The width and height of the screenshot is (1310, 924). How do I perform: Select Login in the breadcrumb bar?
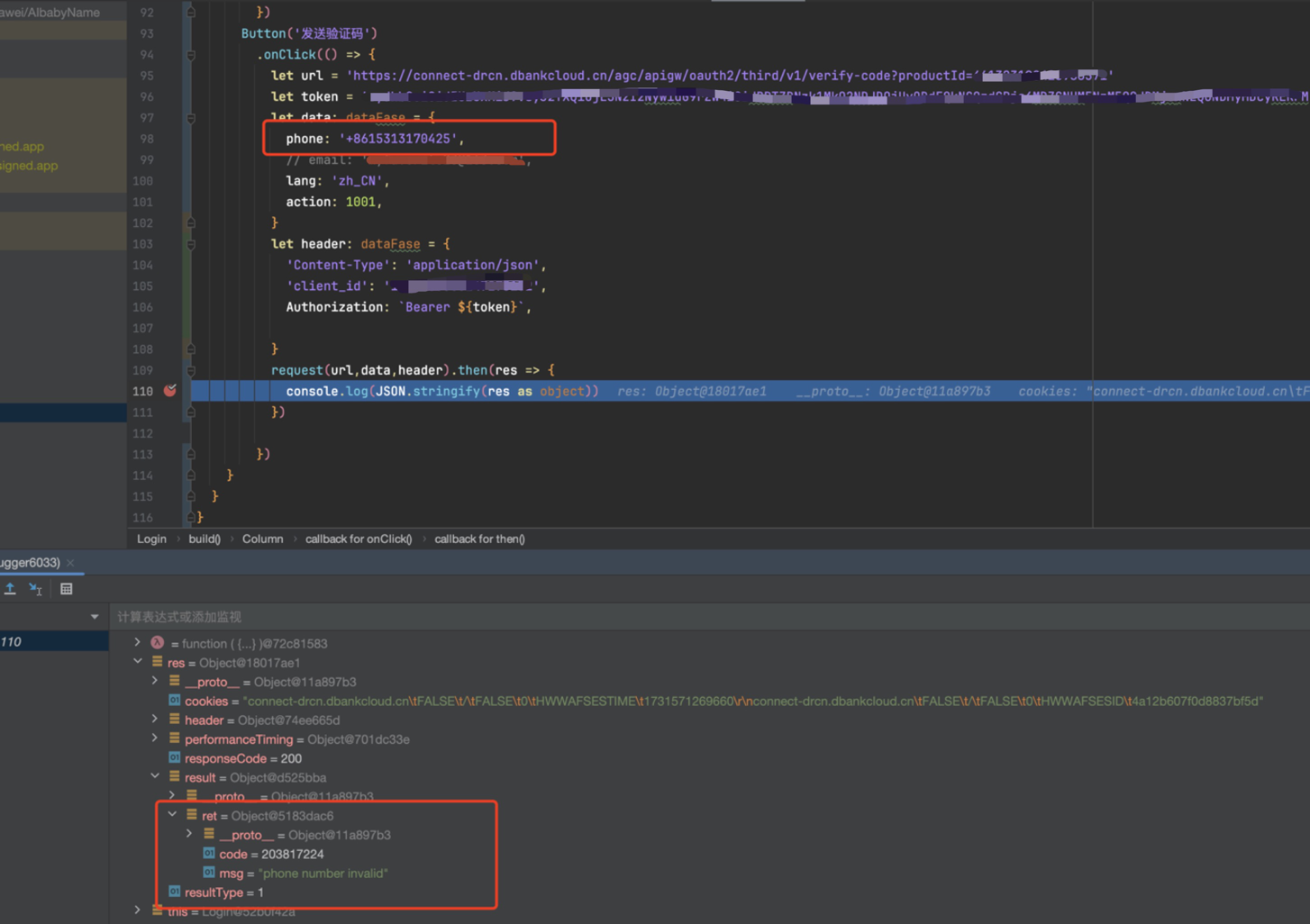pos(151,539)
